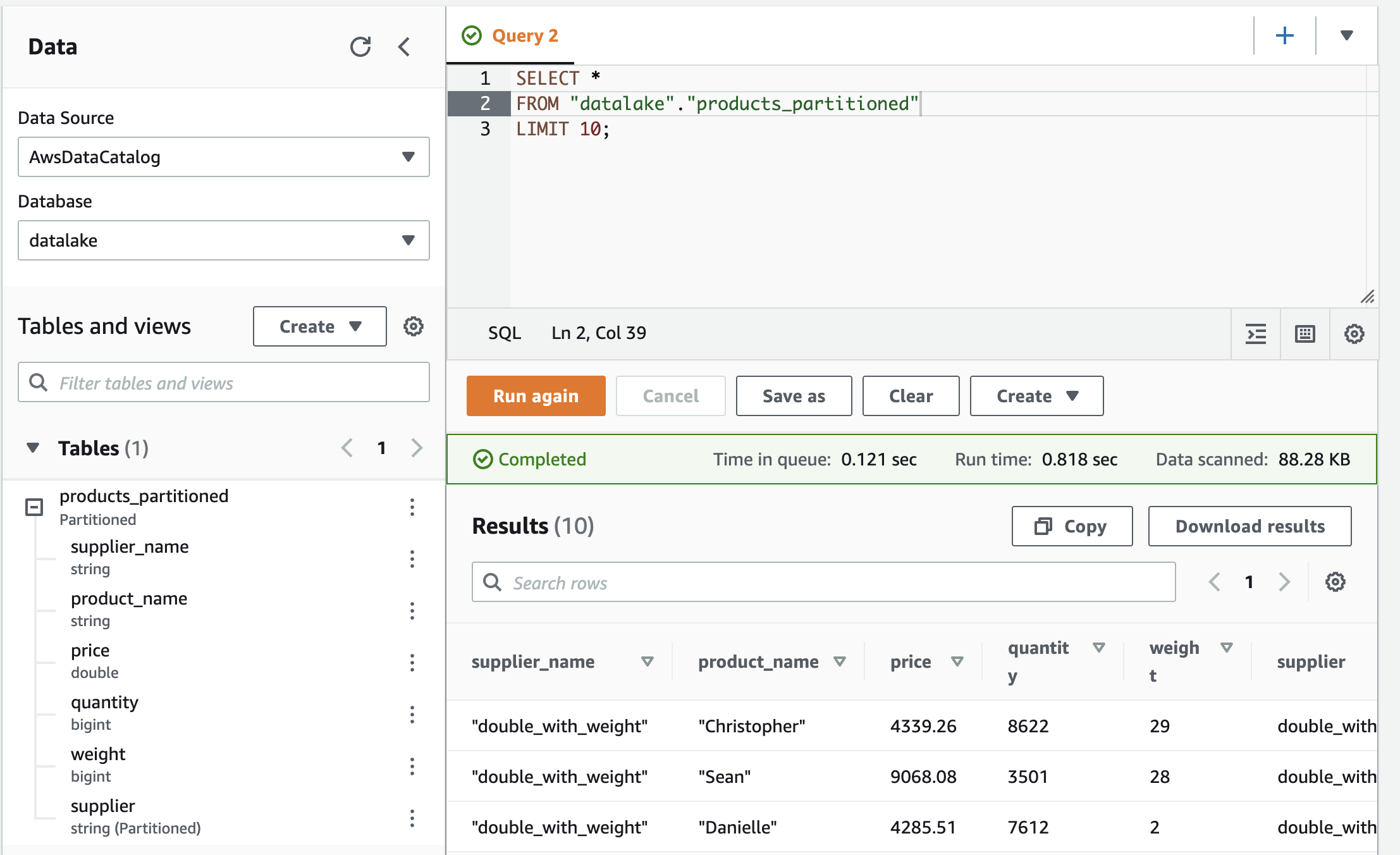Click the Ln 2, Col 39 indicator
Screen dimensions: 1400x855
pos(599,333)
